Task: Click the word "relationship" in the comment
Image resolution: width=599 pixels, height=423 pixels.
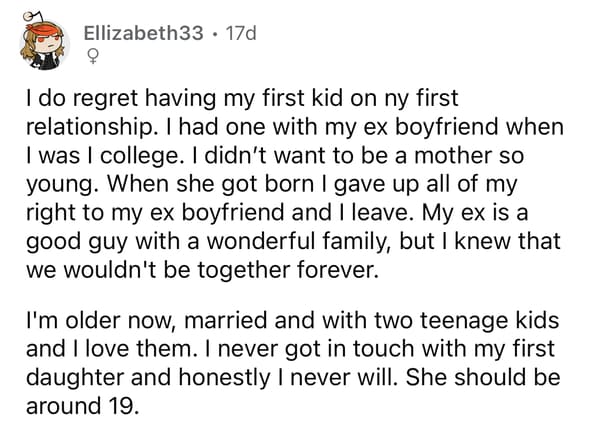Action: (89, 127)
